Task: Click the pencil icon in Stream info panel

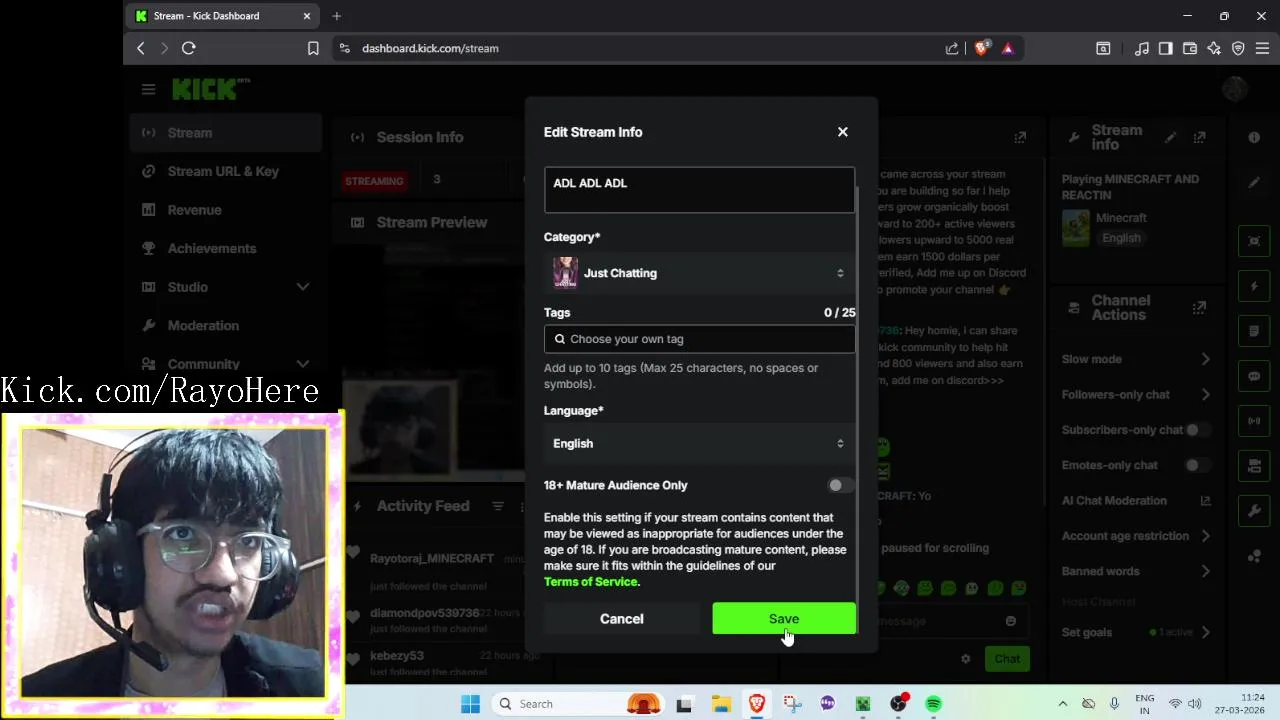Action: click(x=1171, y=137)
